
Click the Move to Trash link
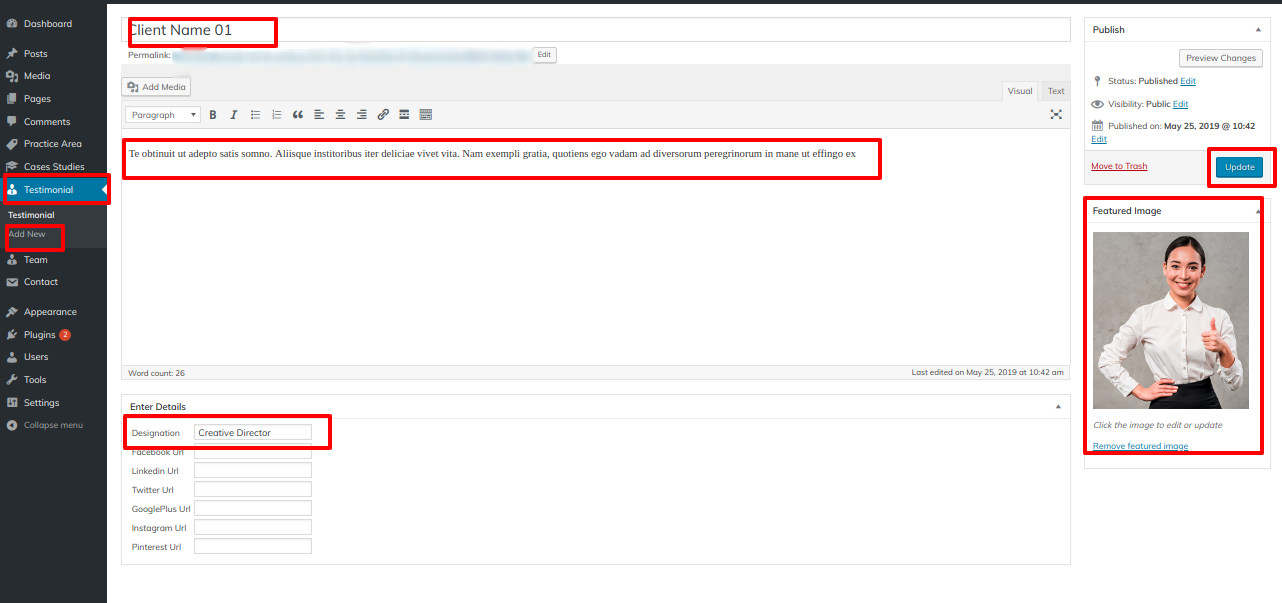pos(1119,166)
